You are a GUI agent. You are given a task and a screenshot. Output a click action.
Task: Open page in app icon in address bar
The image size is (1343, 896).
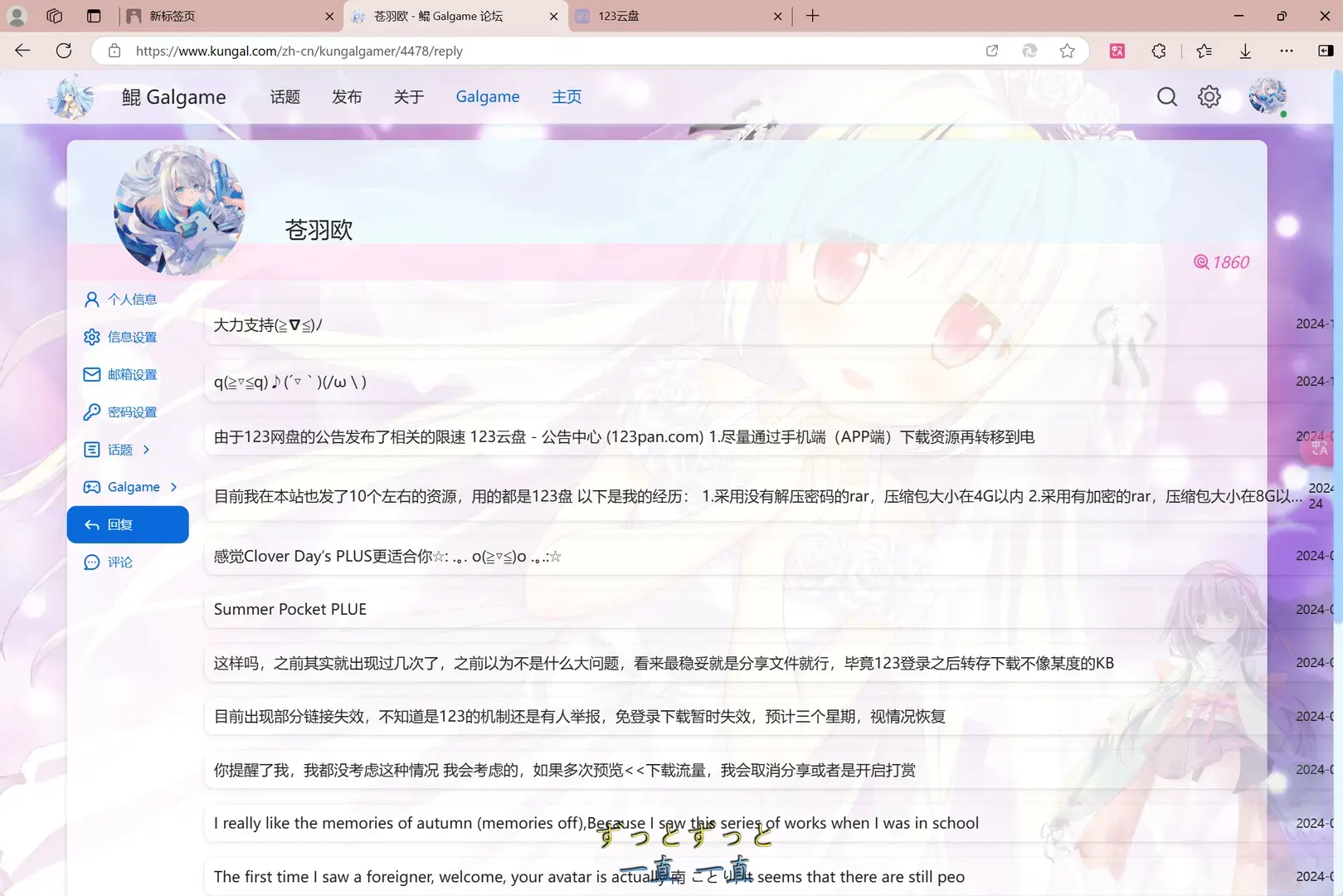[992, 51]
